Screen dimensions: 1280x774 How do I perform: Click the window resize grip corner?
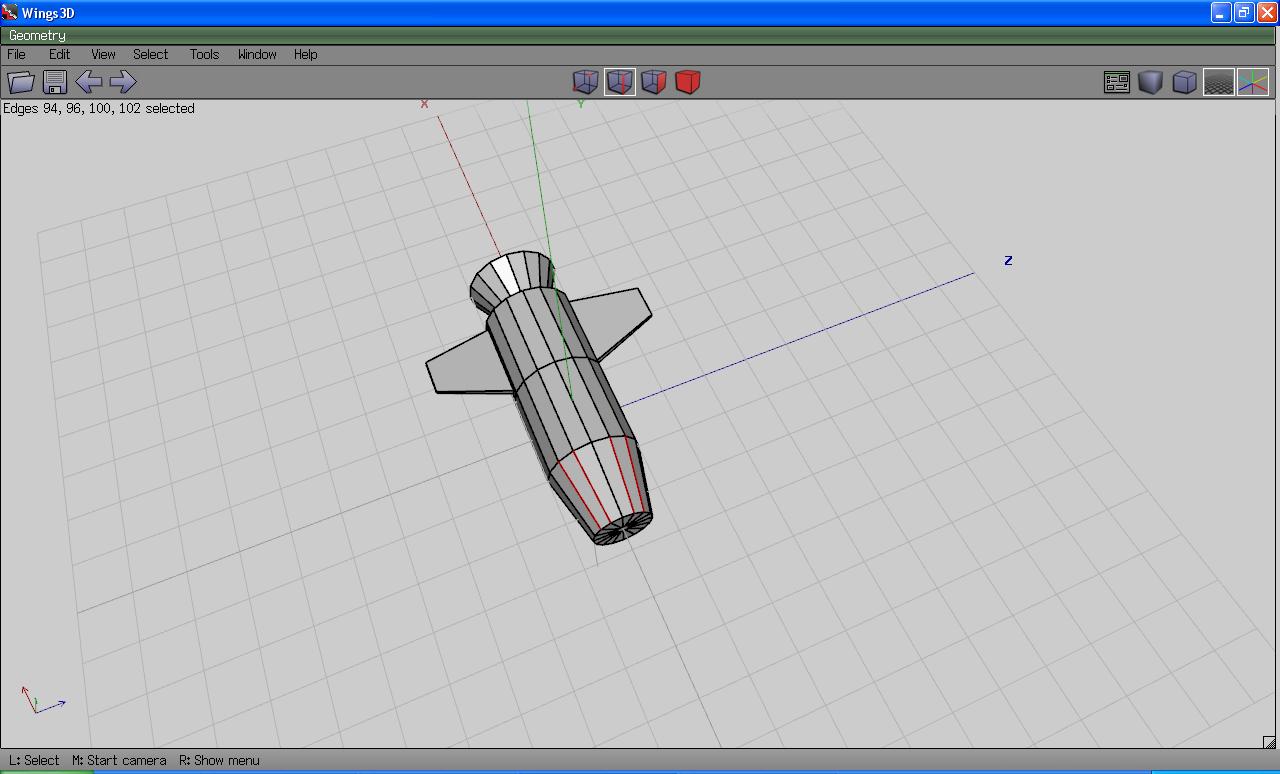coord(1269,741)
